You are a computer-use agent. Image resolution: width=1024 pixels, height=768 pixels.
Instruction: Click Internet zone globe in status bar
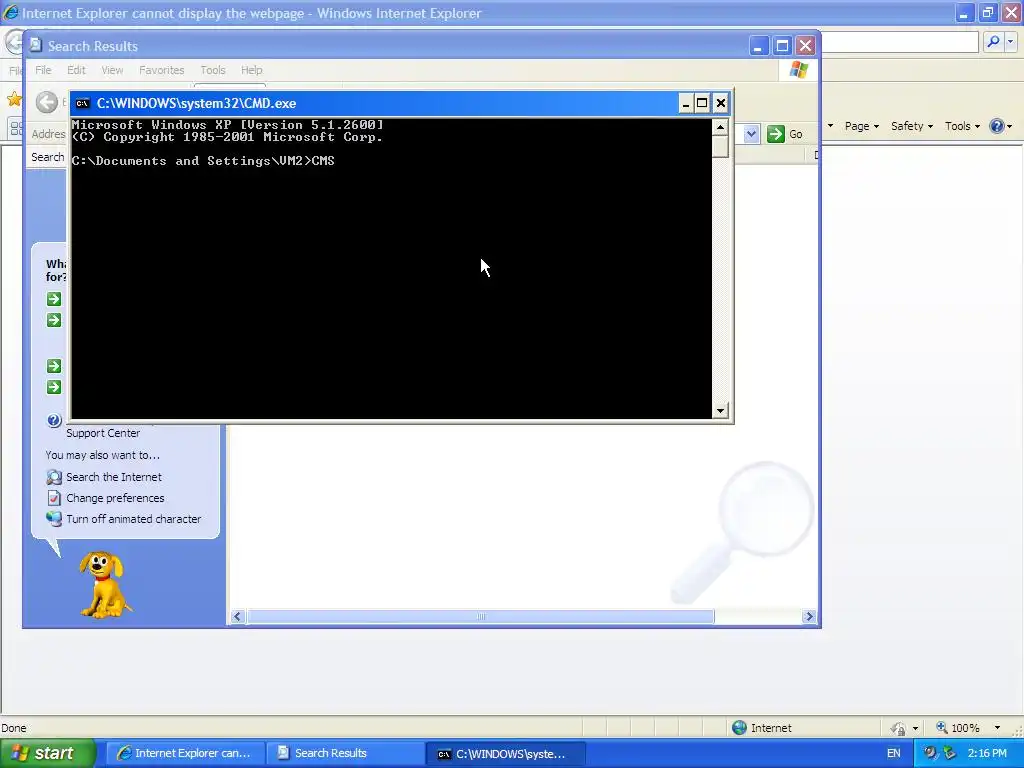[x=739, y=728]
